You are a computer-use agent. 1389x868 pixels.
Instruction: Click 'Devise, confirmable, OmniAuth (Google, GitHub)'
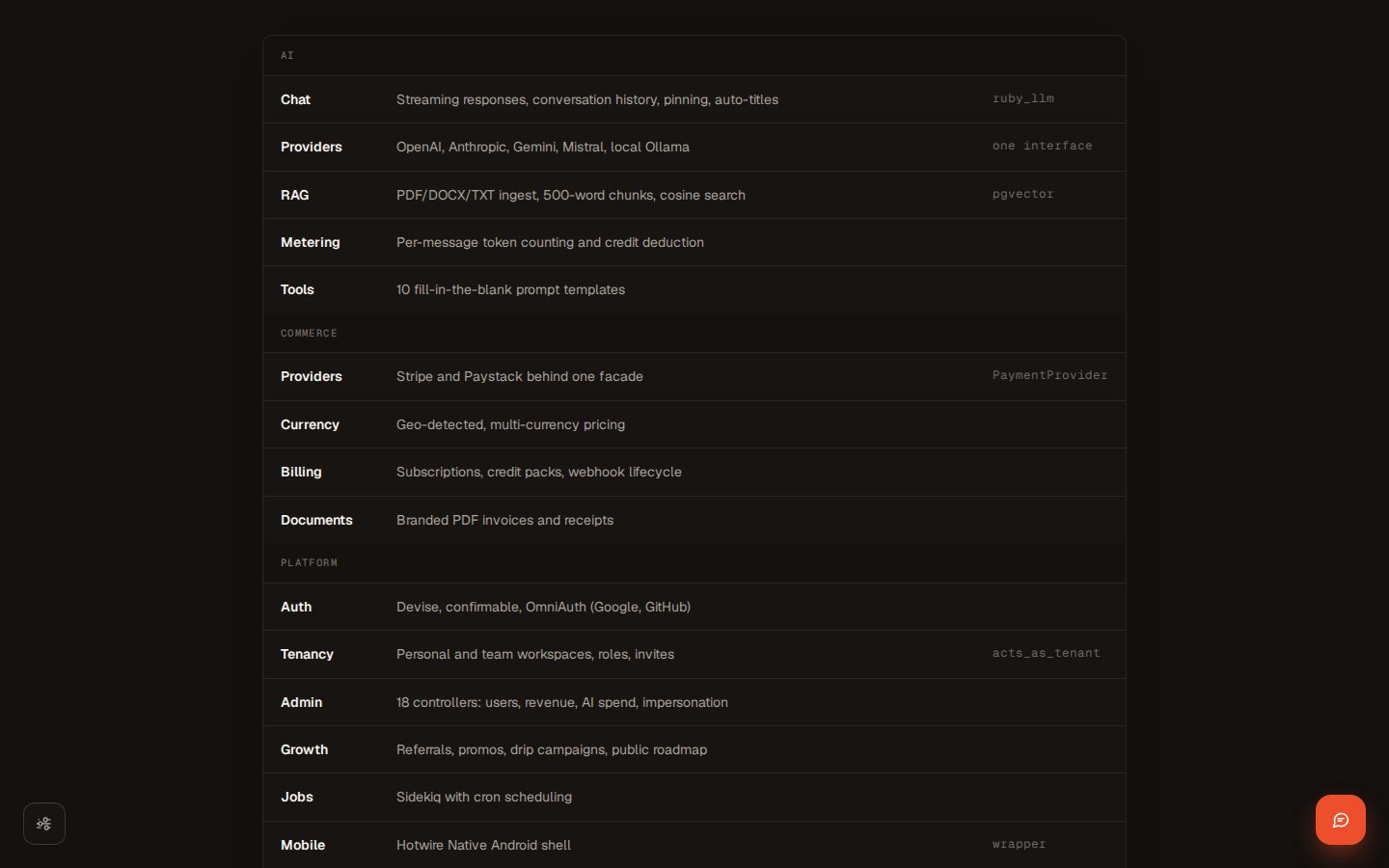[543, 607]
